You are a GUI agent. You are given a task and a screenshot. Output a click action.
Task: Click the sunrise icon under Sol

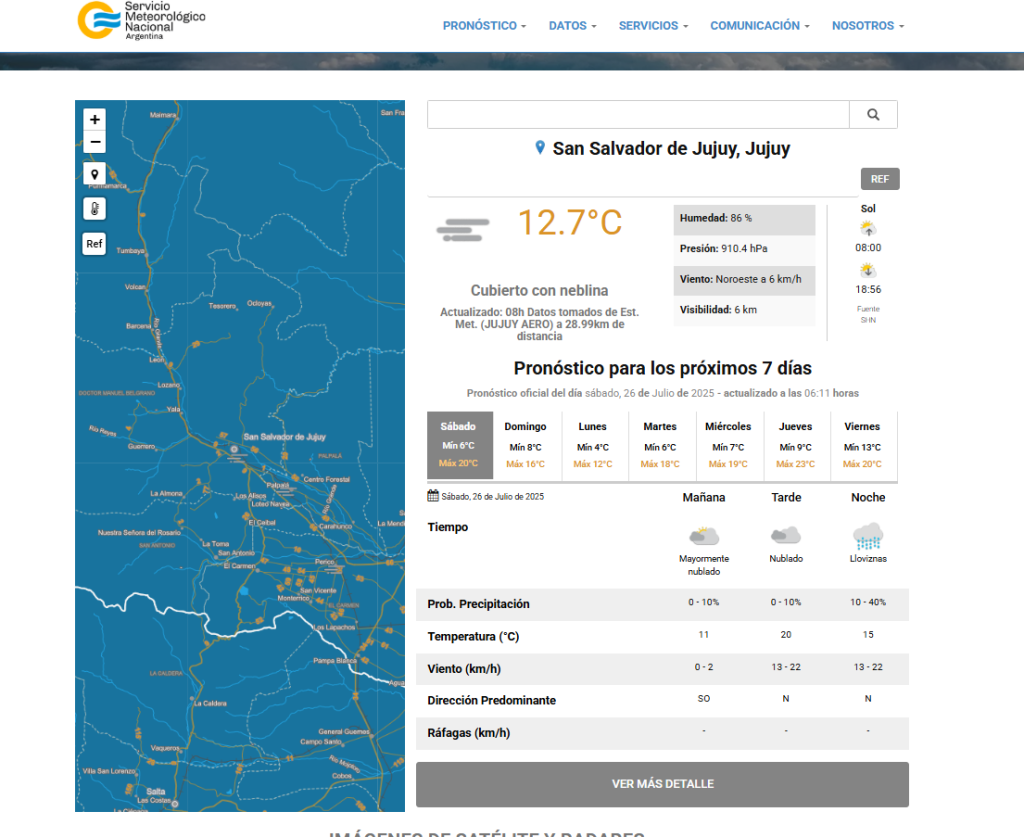(868, 228)
